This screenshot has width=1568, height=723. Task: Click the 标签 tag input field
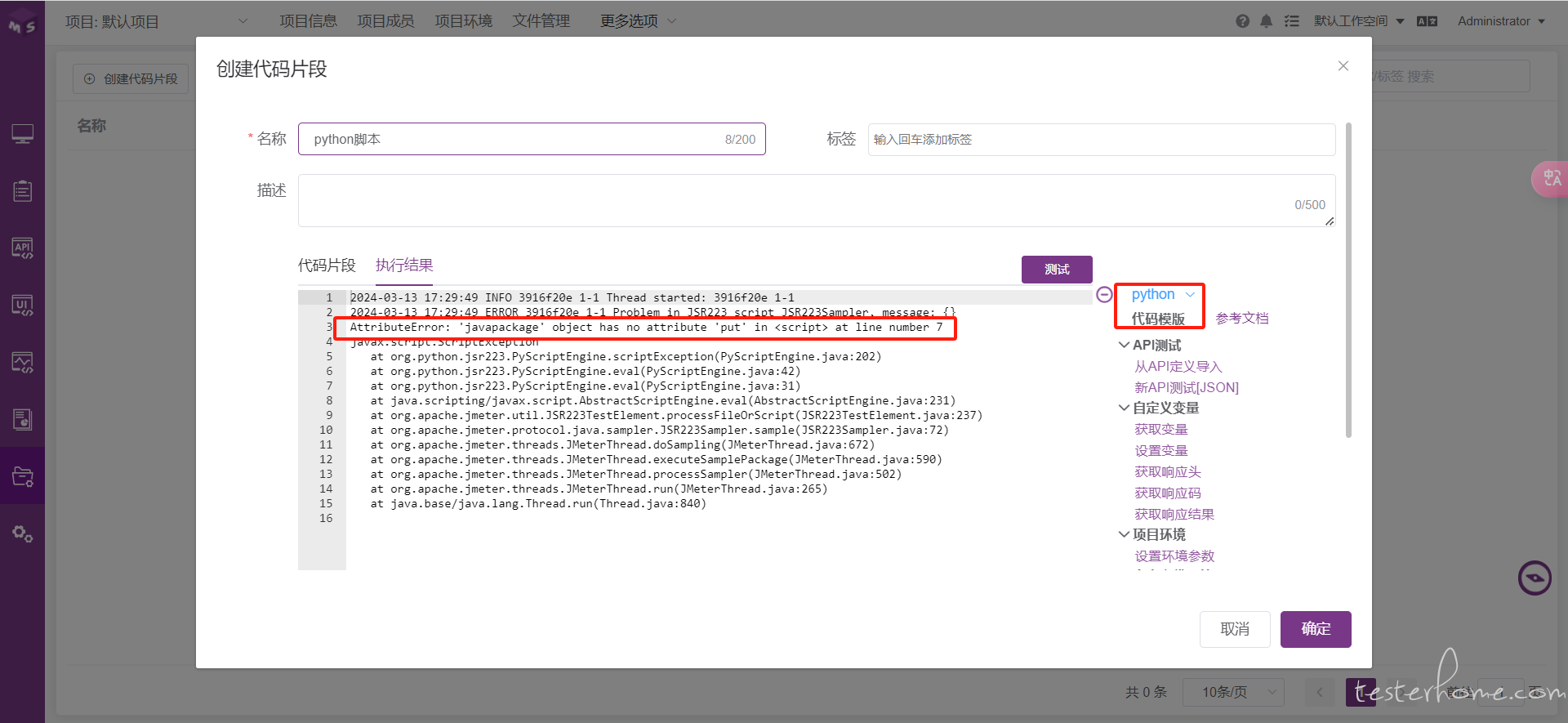pos(1102,140)
